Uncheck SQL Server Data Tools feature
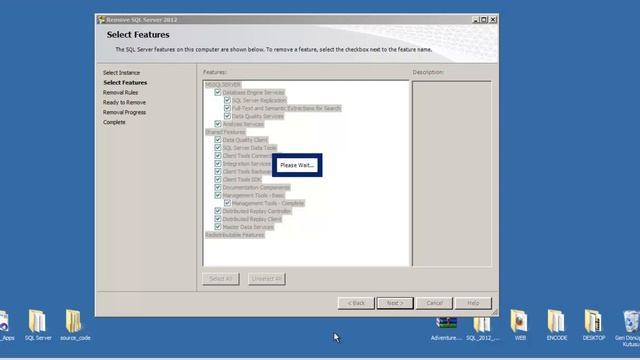This screenshot has width=640, height=360. click(218, 148)
